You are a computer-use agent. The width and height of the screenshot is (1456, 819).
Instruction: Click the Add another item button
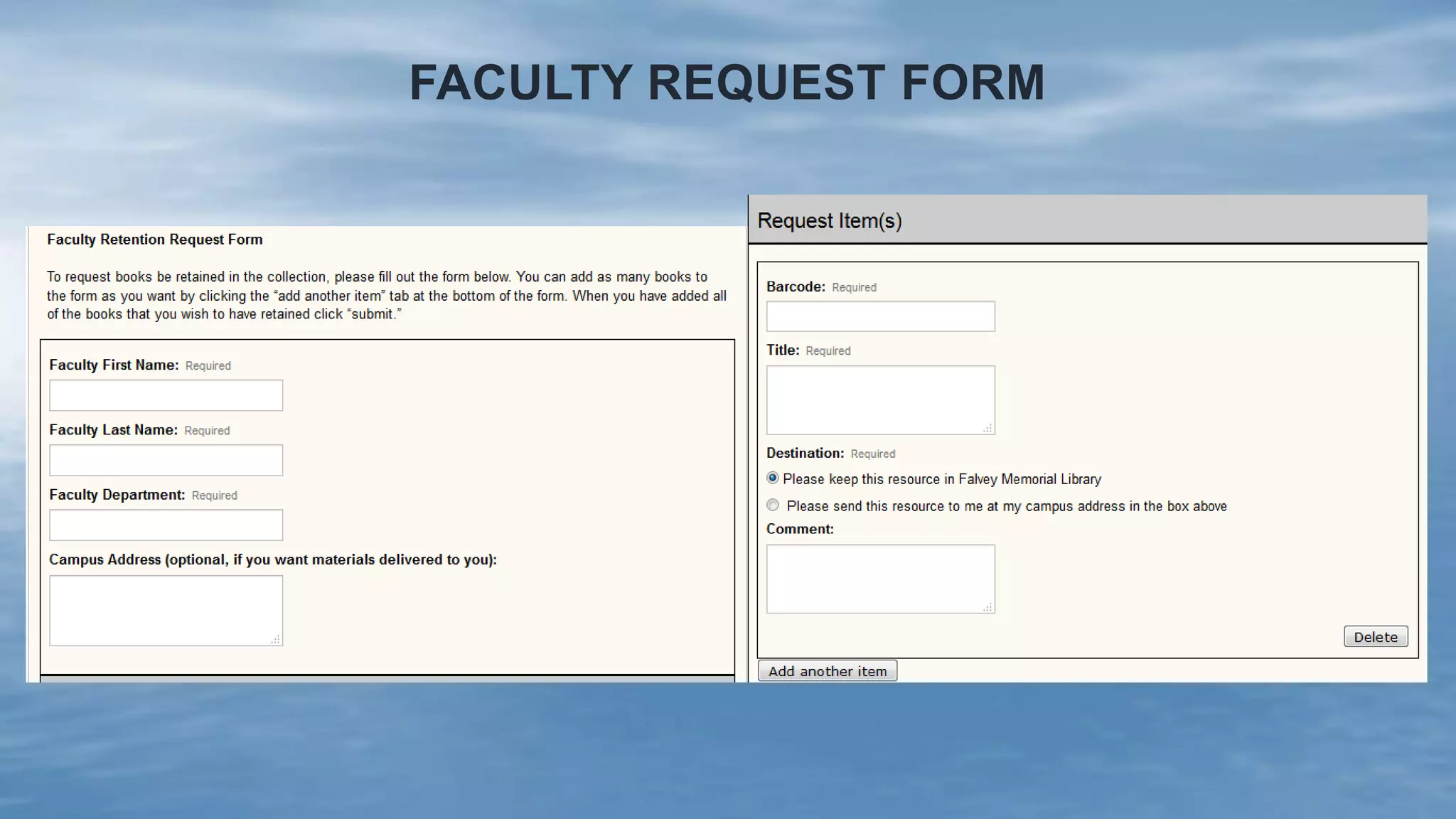(828, 671)
